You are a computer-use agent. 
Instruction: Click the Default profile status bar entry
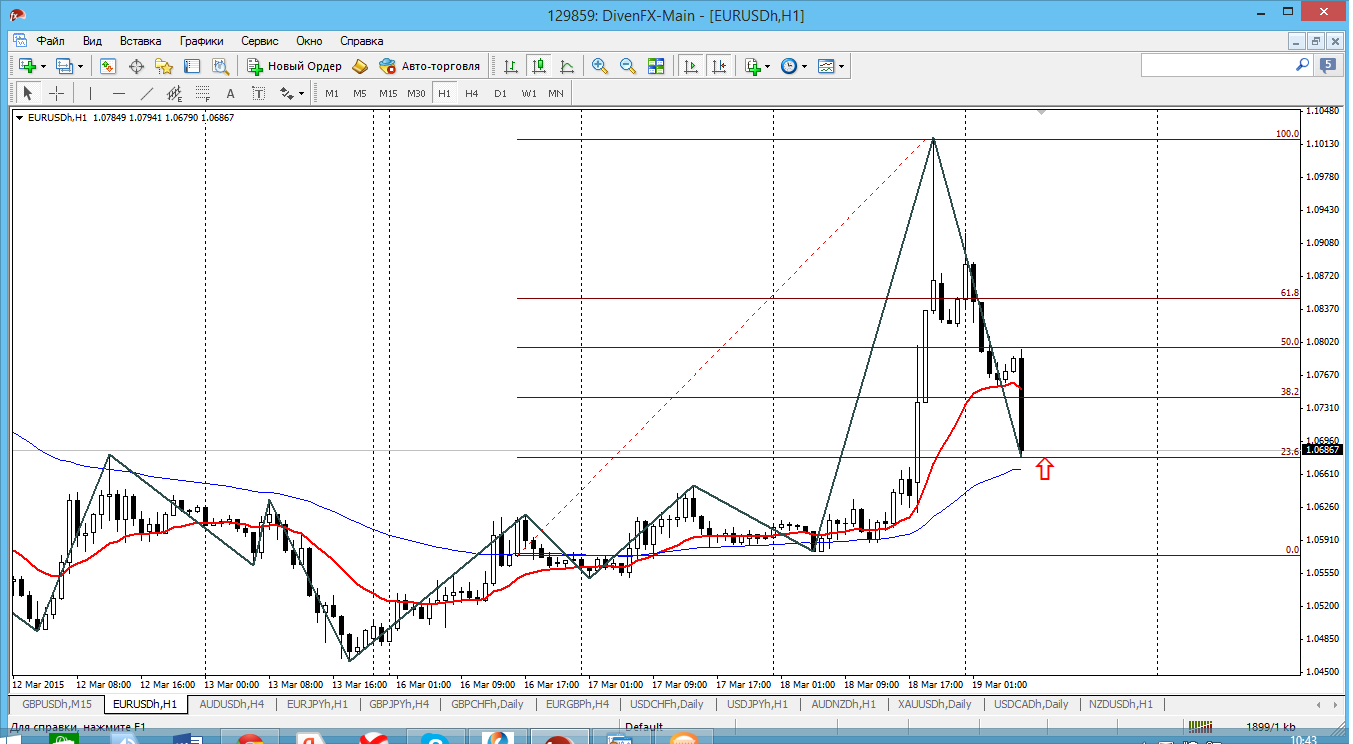tap(644, 726)
